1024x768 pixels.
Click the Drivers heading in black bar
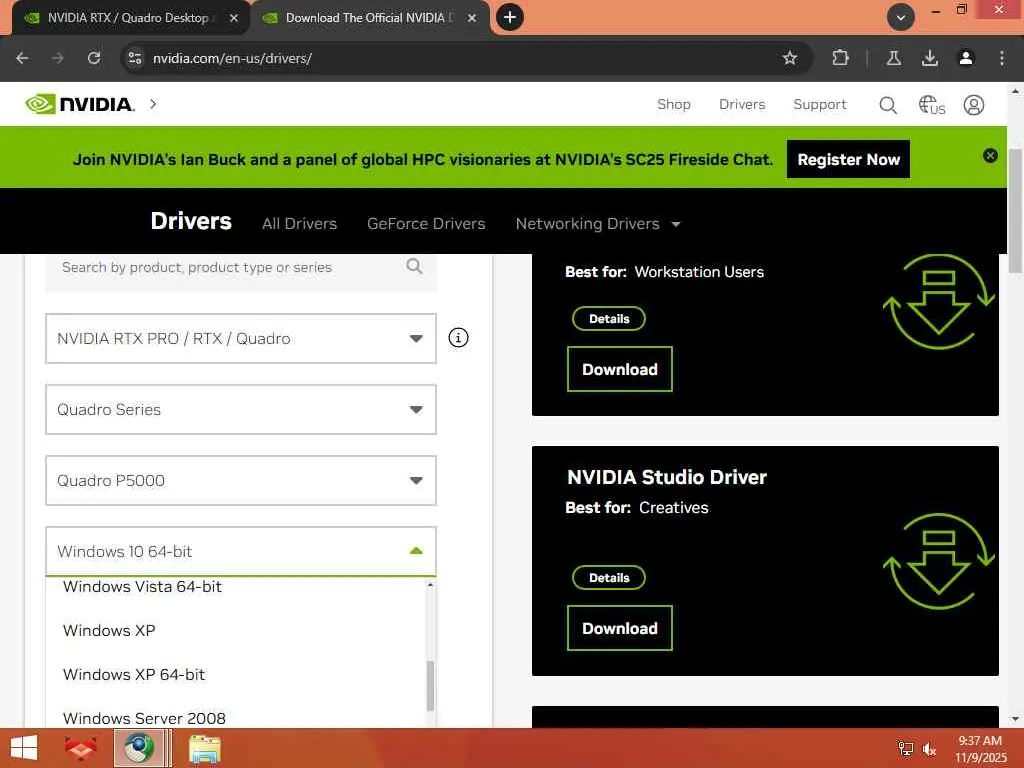click(x=191, y=221)
